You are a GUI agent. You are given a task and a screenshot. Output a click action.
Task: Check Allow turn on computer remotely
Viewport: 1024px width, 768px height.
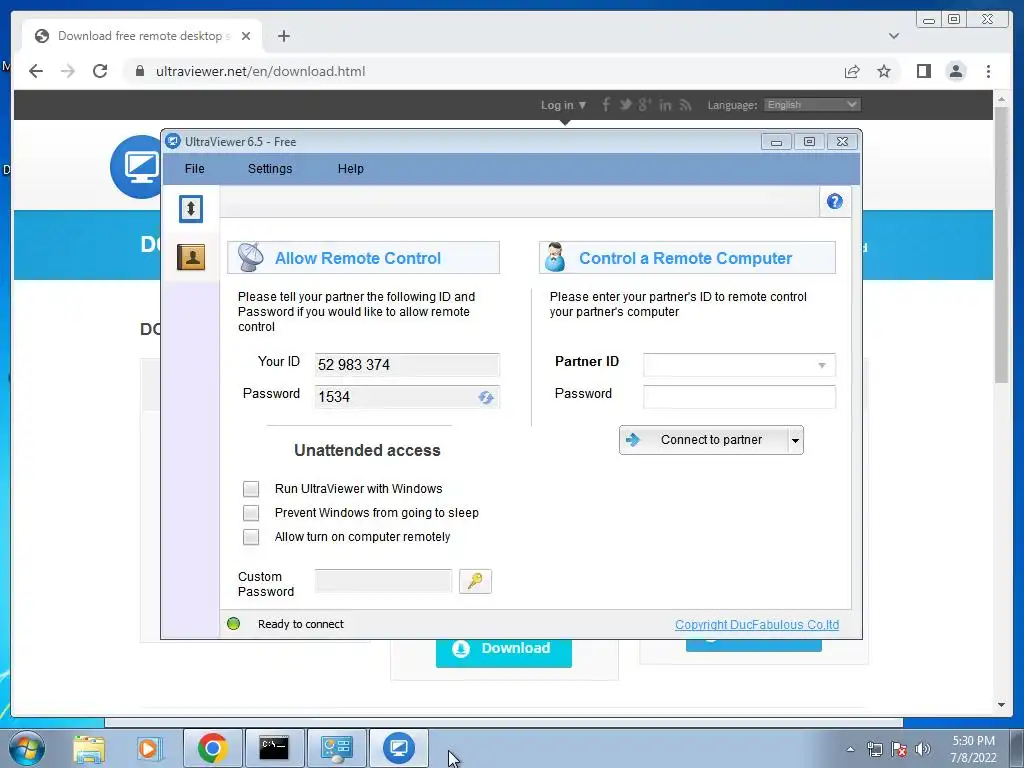coord(251,537)
